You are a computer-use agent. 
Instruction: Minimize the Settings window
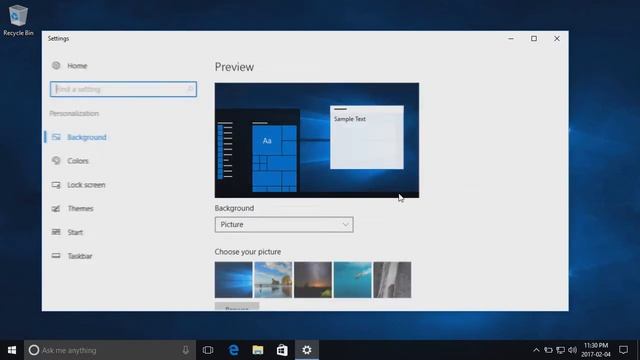coord(511,38)
